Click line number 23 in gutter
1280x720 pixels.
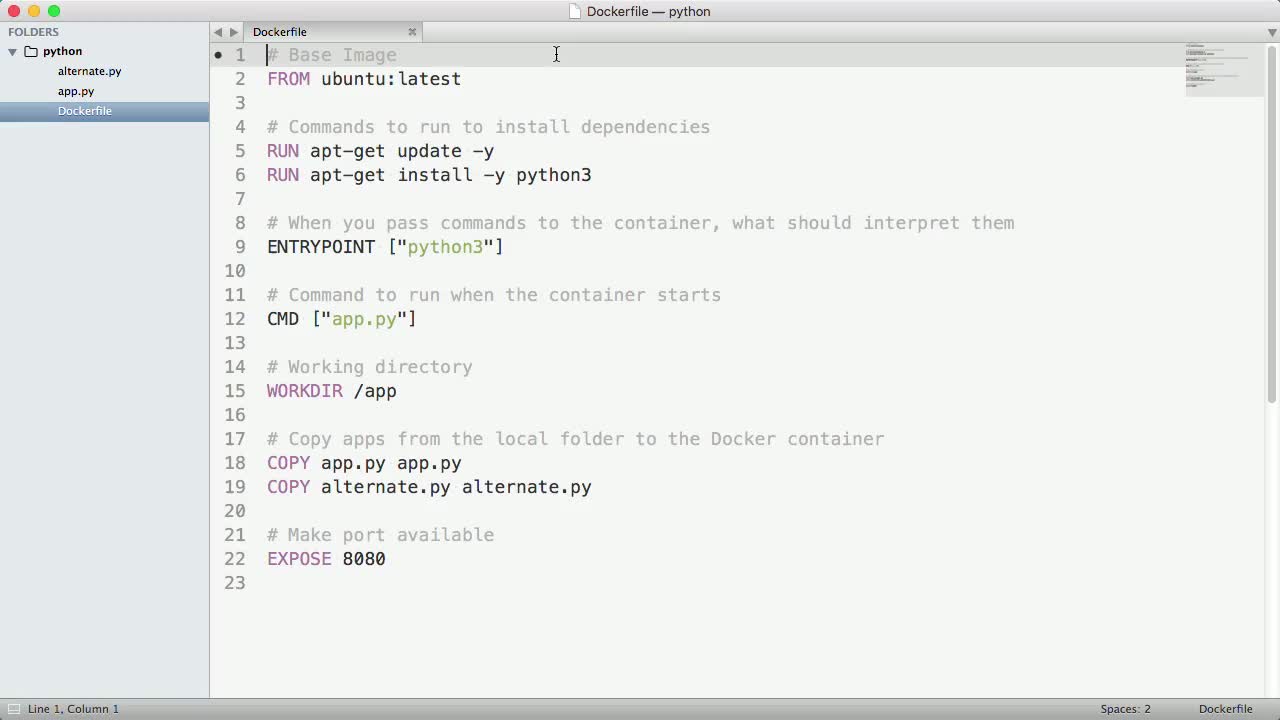pos(235,583)
